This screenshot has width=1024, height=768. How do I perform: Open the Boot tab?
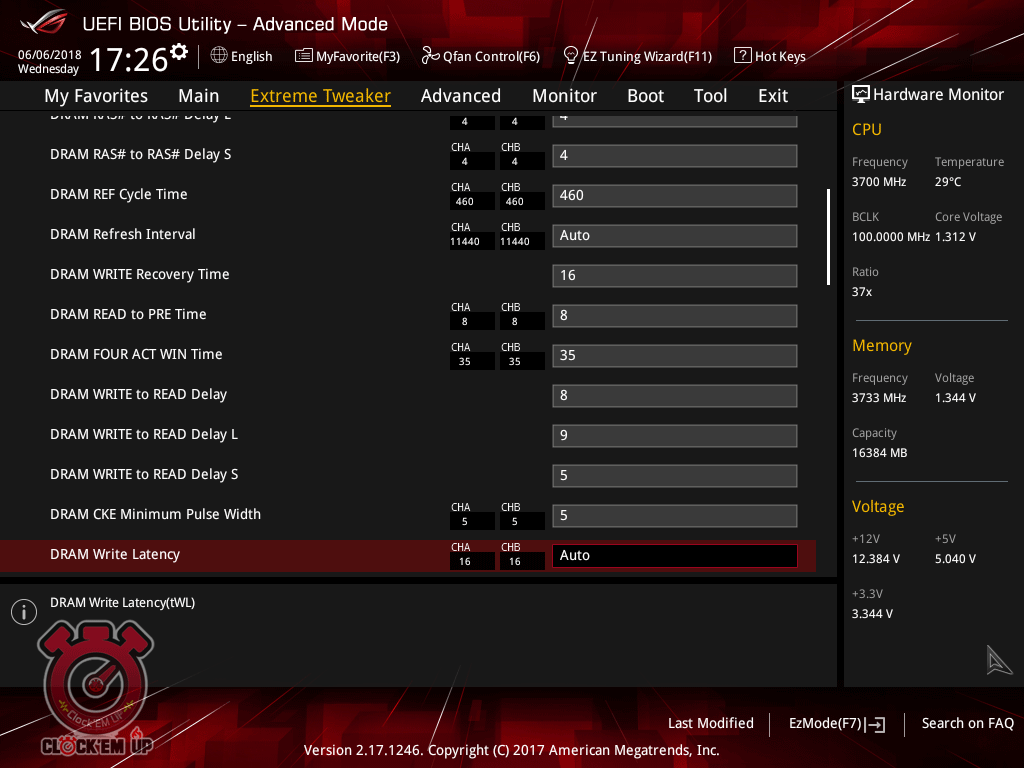645,96
